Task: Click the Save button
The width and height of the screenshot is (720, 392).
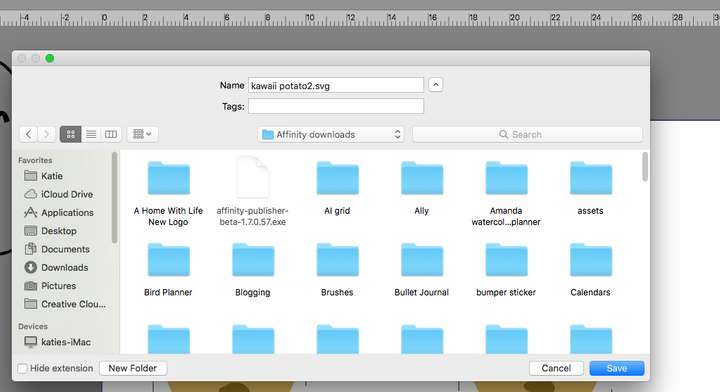Action: [x=617, y=368]
